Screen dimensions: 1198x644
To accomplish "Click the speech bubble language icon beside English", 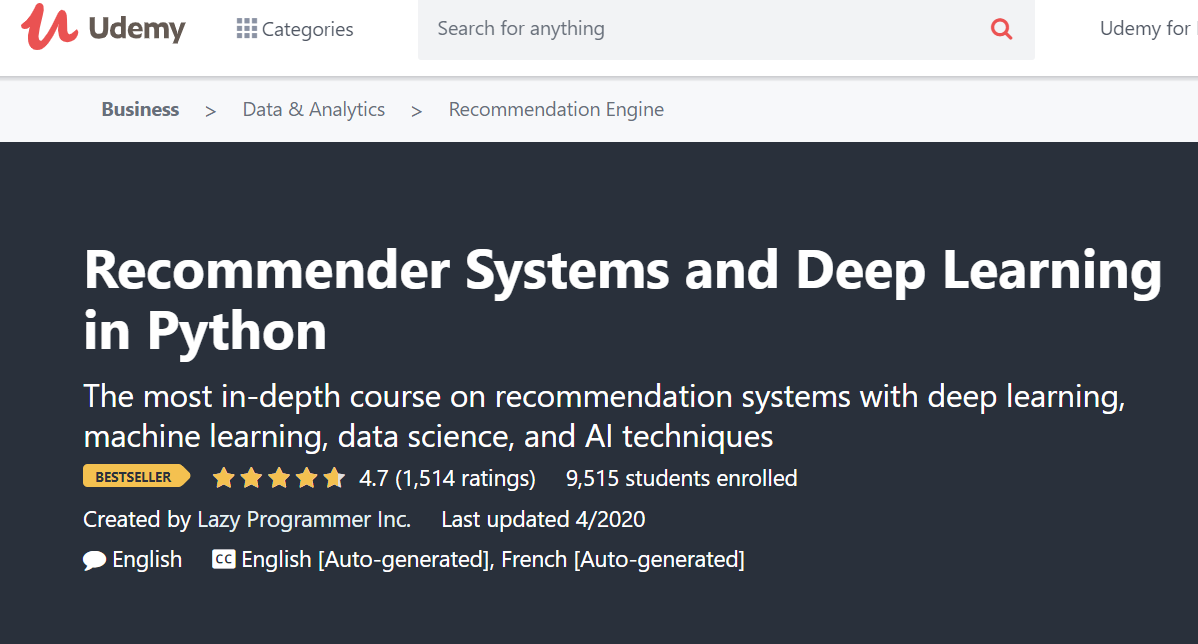I will [x=93, y=559].
